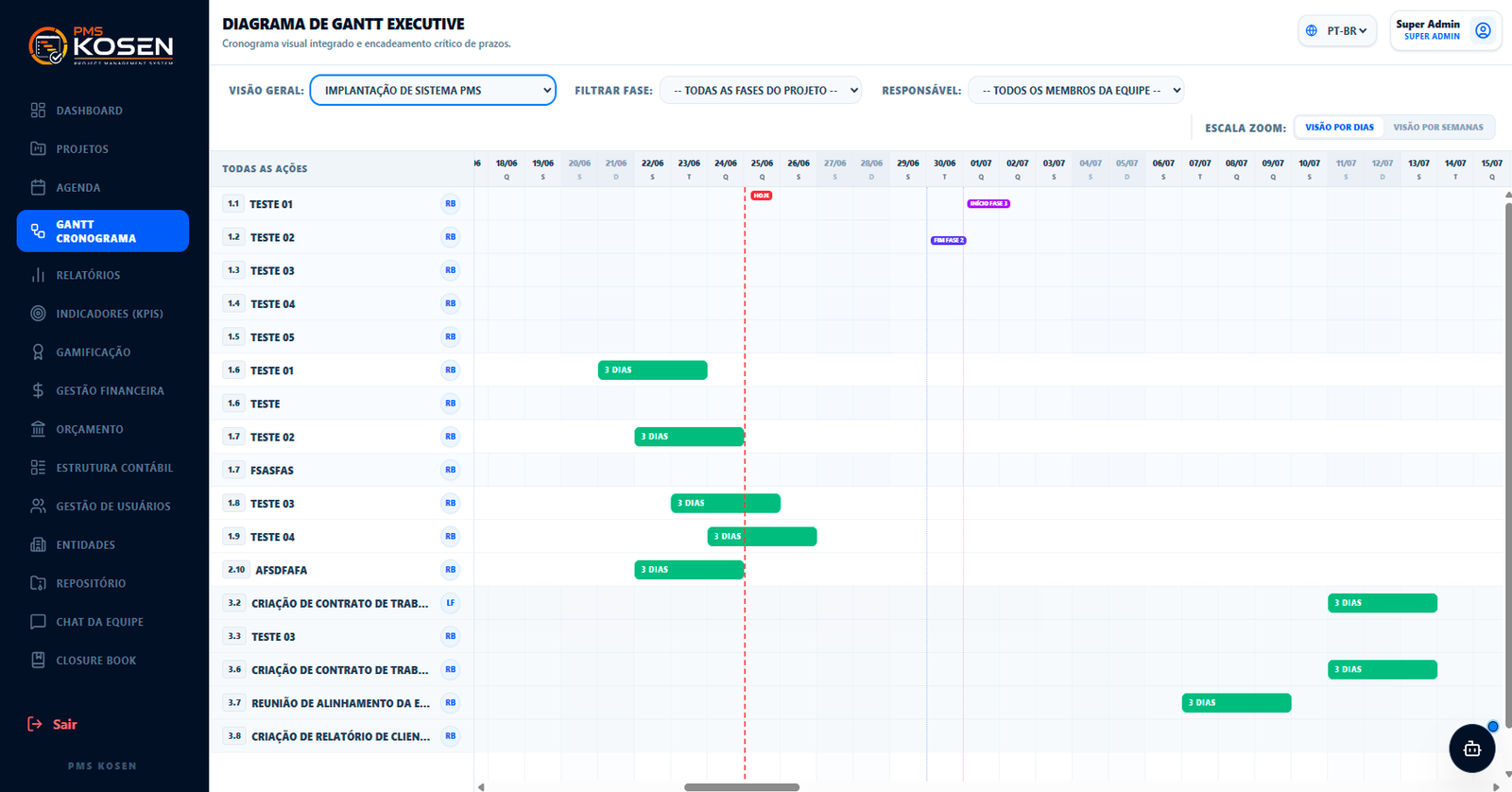Go to Closure Book menu item
This screenshot has height=792, width=1512.
[102, 660]
